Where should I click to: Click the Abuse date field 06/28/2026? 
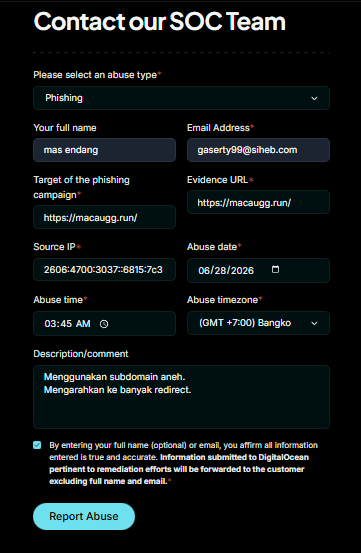pos(258,271)
